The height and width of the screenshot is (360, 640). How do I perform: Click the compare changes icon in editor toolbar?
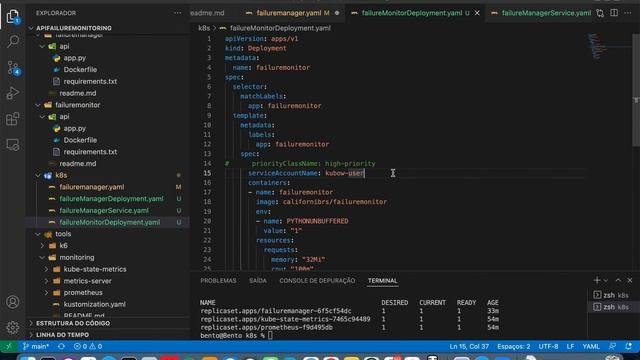[600, 13]
